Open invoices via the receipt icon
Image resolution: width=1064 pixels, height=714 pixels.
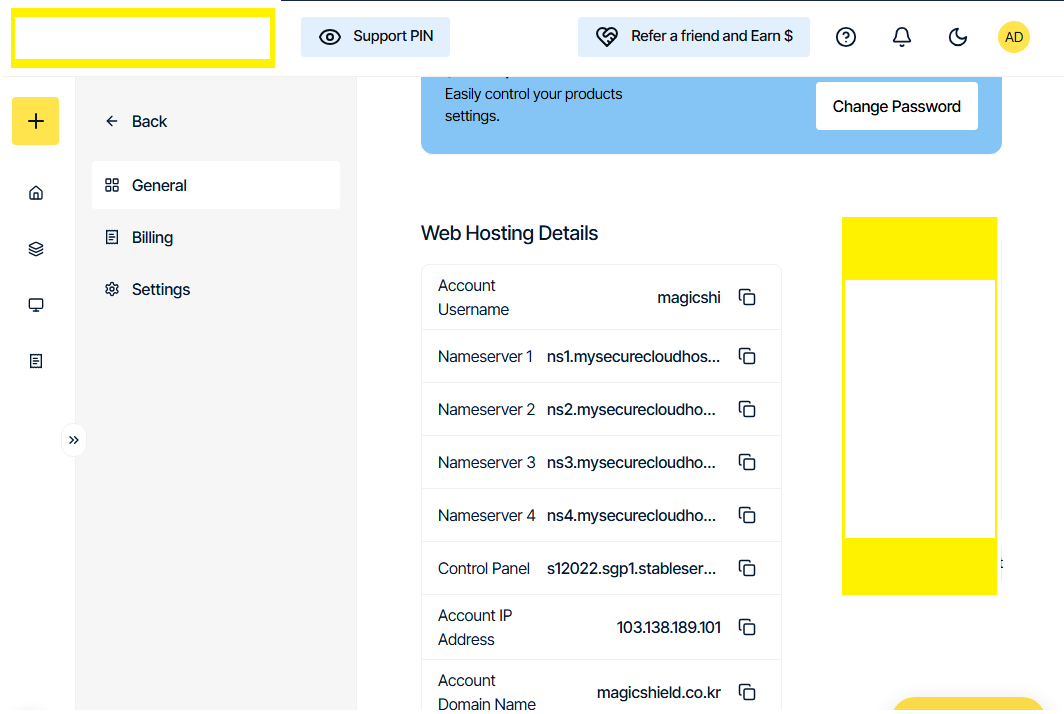35,360
